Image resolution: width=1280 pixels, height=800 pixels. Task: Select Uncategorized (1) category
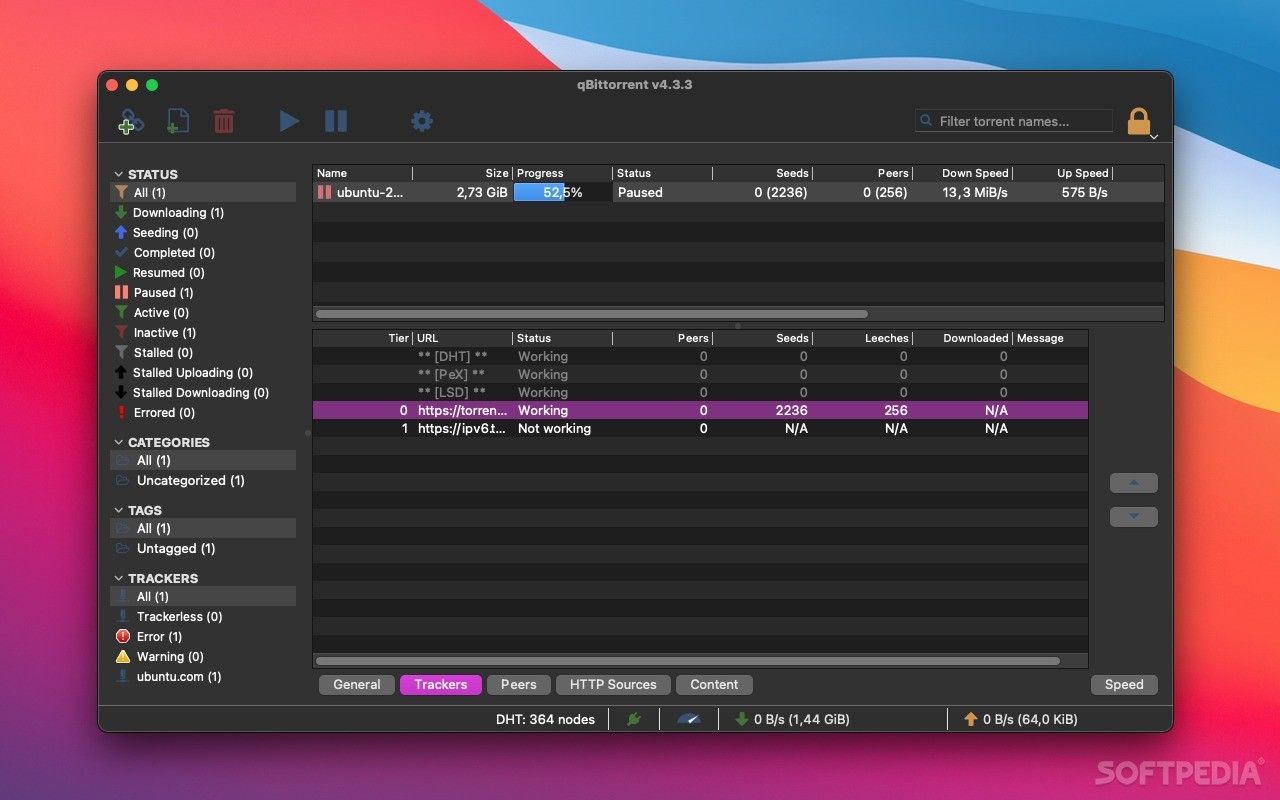click(x=203, y=480)
